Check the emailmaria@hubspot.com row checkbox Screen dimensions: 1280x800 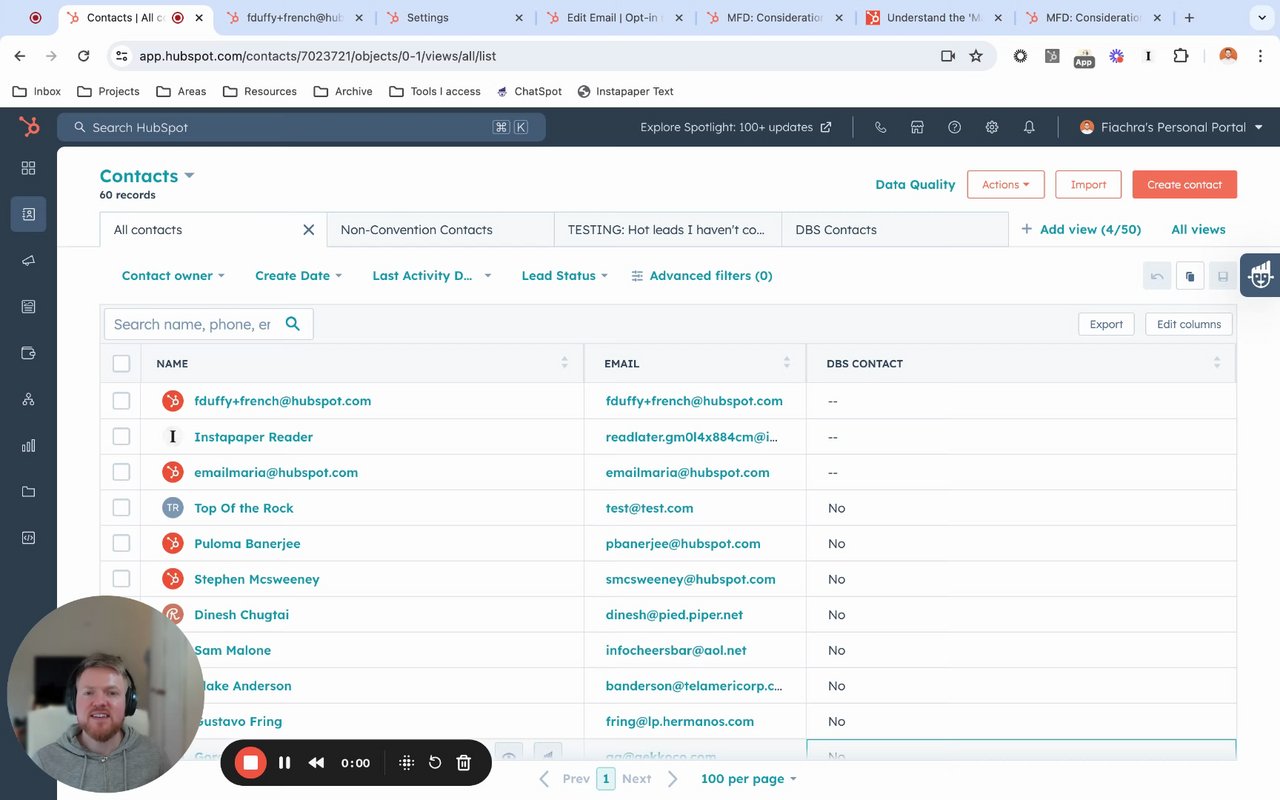tap(121, 472)
